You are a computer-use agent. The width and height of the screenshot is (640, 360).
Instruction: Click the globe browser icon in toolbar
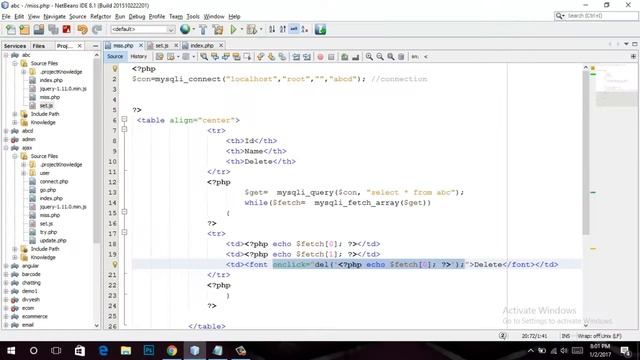tap(185, 29)
